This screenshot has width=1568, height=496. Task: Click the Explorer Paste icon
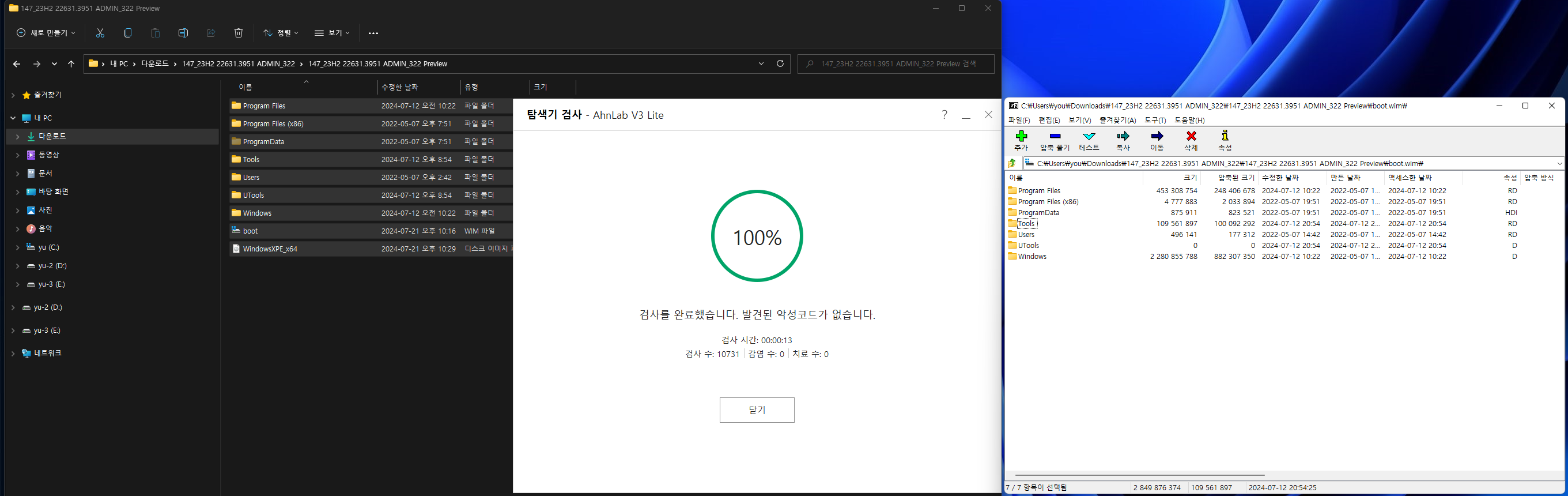coord(155,33)
